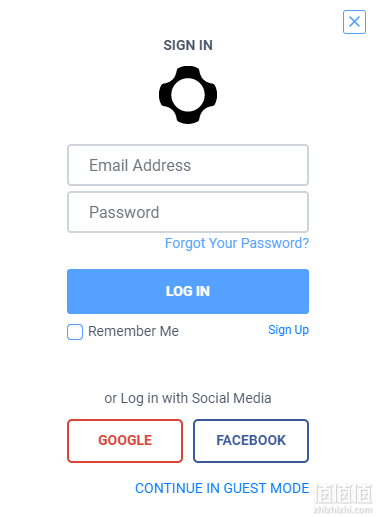The width and height of the screenshot is (376, 517).
Task: Select the Password input field
Action: click(x=188, y=212)
